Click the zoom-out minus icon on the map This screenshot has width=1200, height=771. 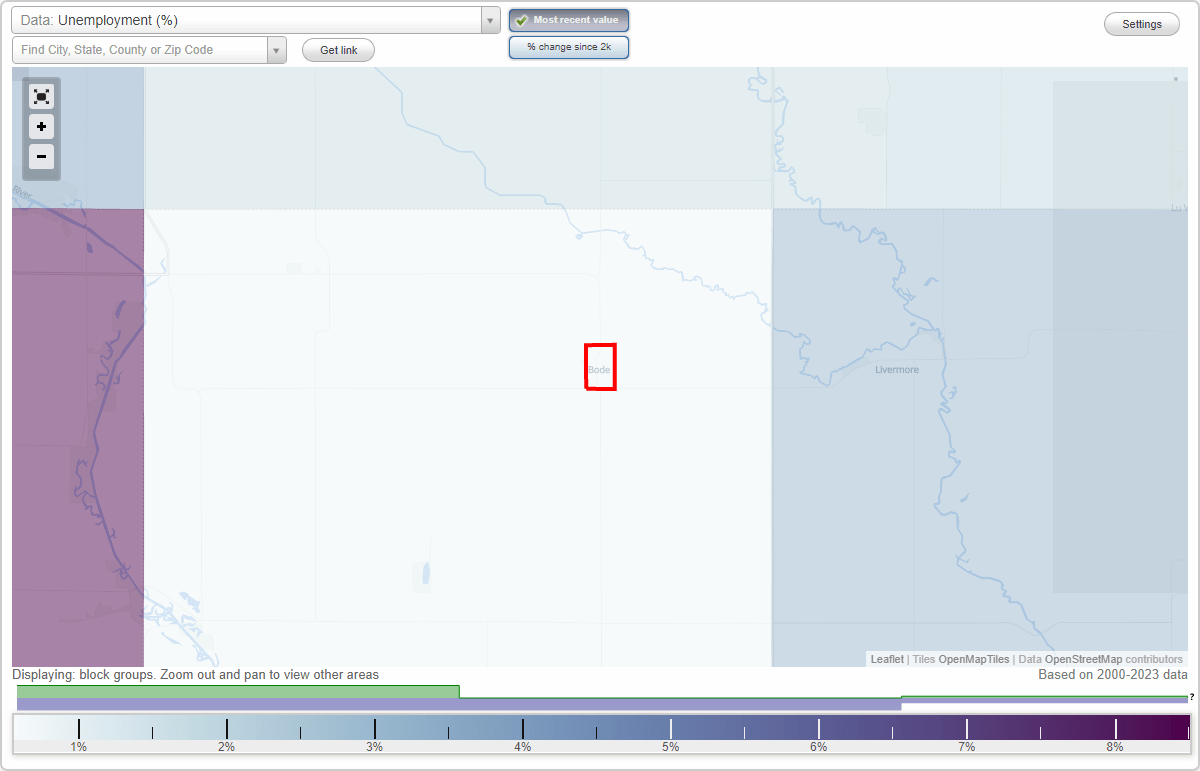pyautogui.click(x=41, y=157)
